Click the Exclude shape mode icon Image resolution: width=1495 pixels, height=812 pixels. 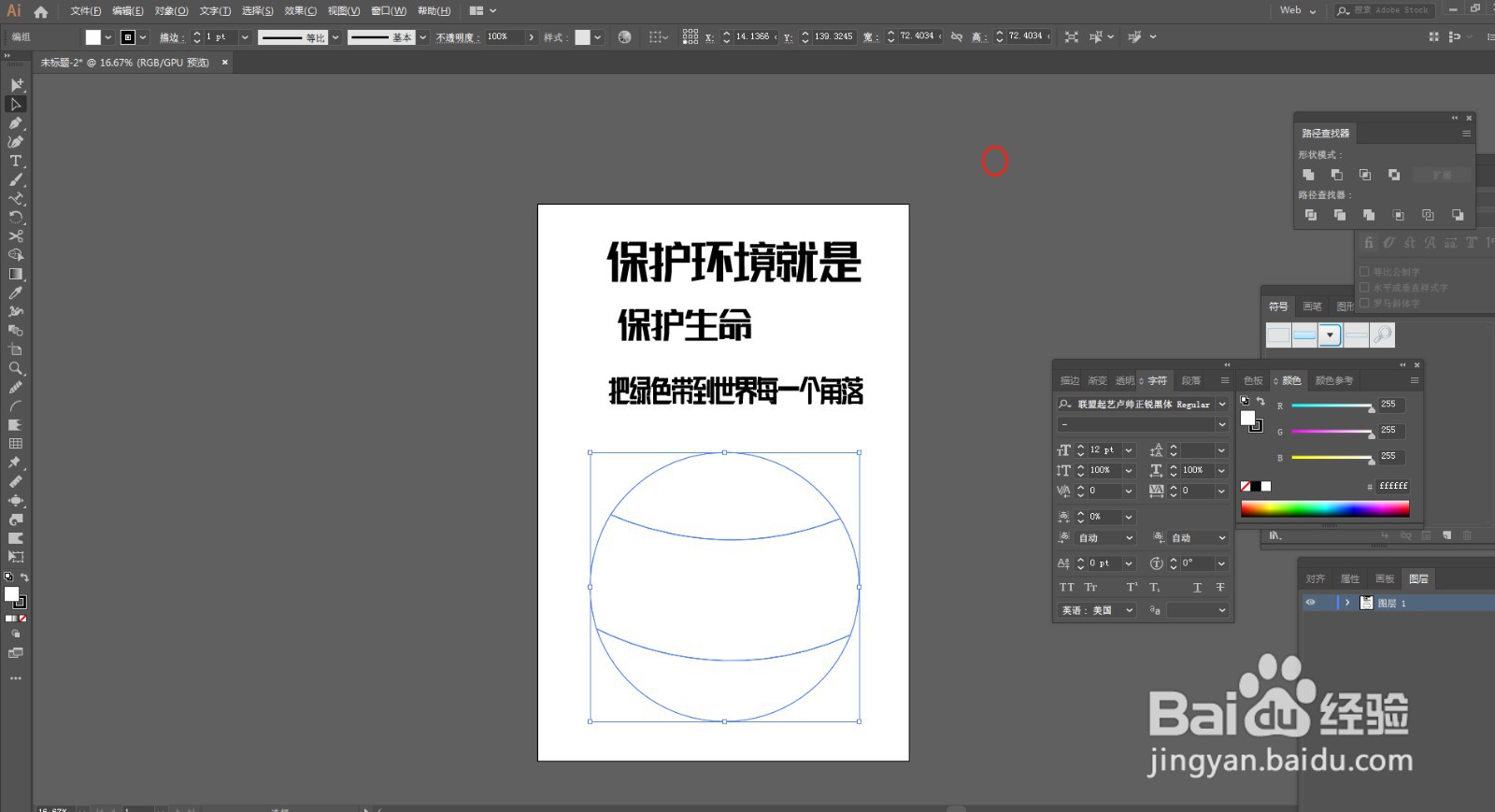pos(1394,175)
